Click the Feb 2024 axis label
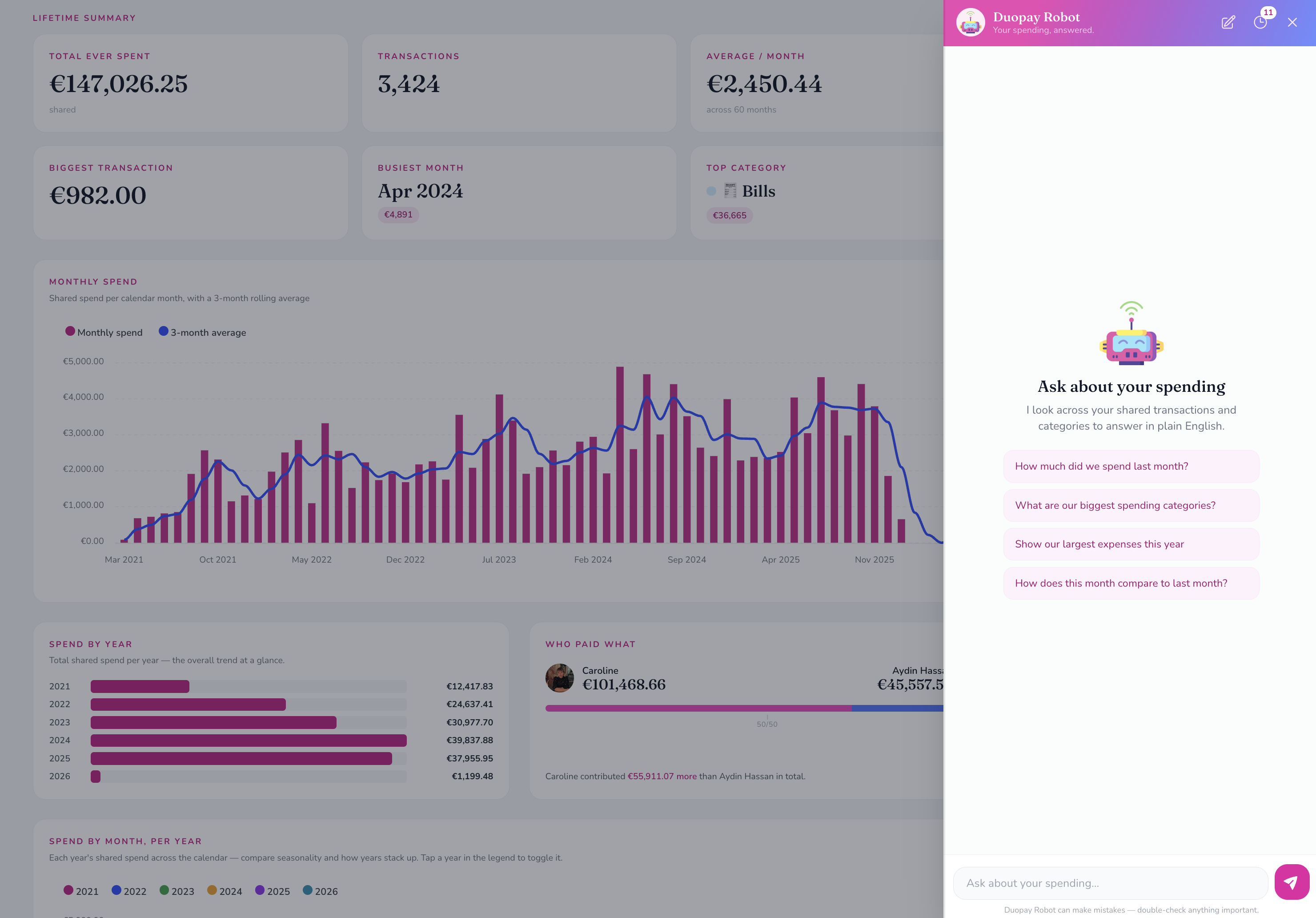The height and width of the screenshot is (918, 1316). click(593, 560)
